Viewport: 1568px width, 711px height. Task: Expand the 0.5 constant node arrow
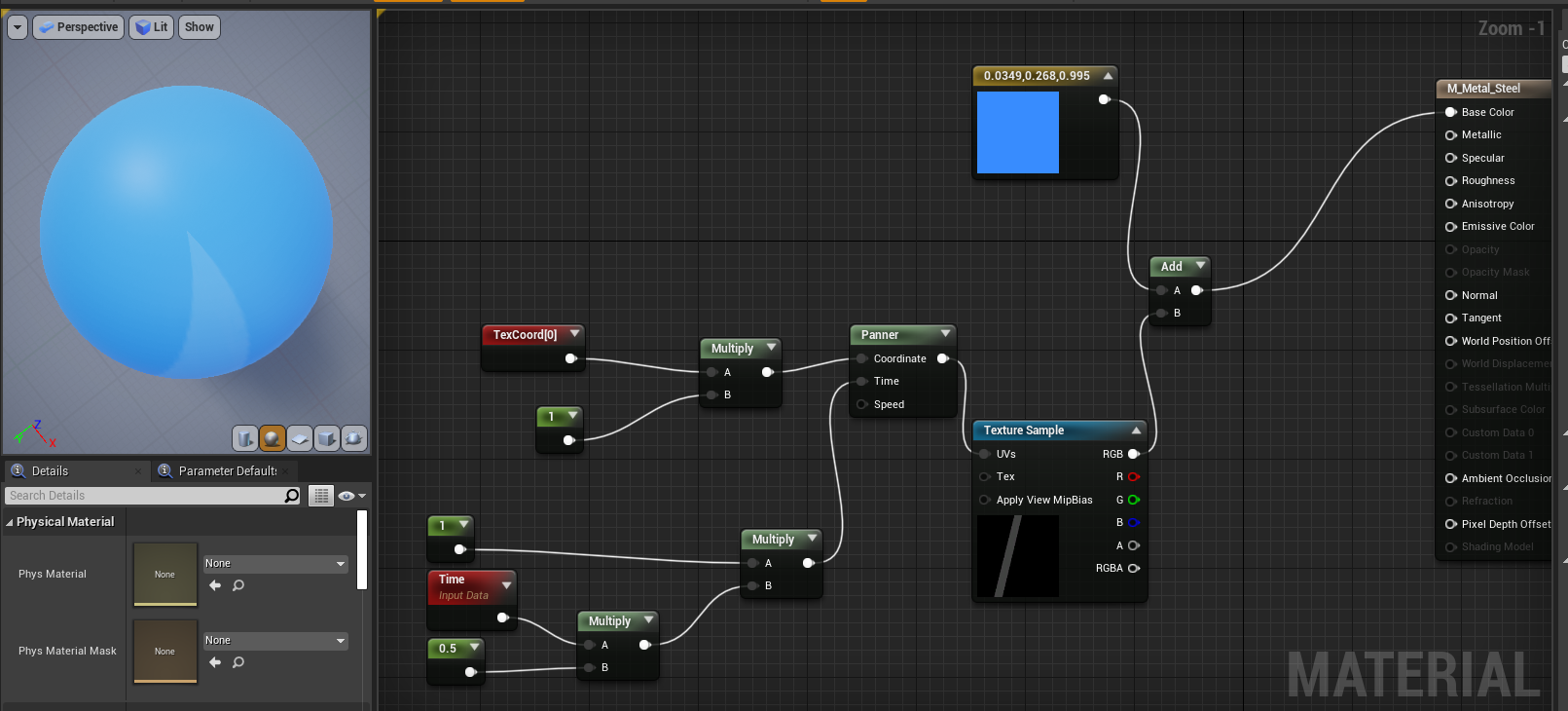(474, 648)
